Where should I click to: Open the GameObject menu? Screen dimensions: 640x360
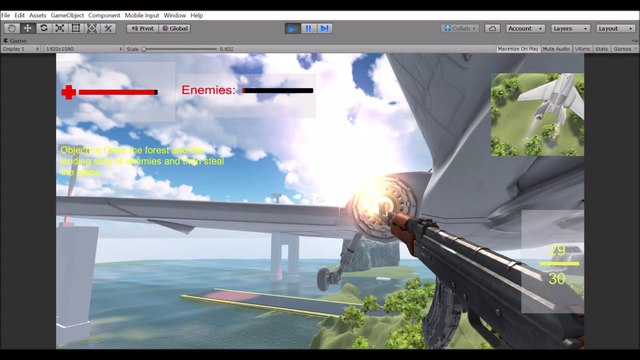point(67,15)
